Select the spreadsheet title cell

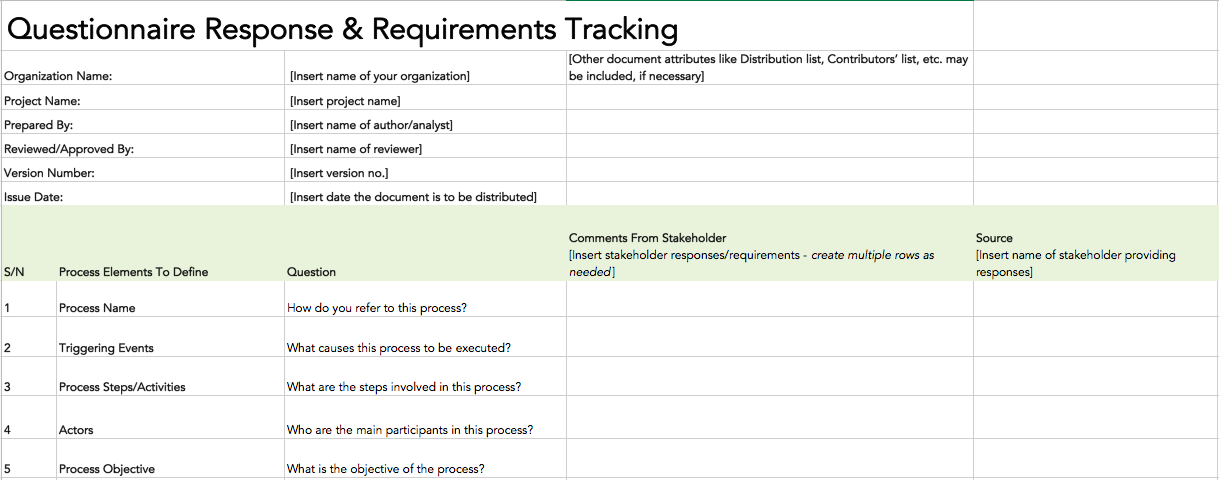[x=486, y=27]
